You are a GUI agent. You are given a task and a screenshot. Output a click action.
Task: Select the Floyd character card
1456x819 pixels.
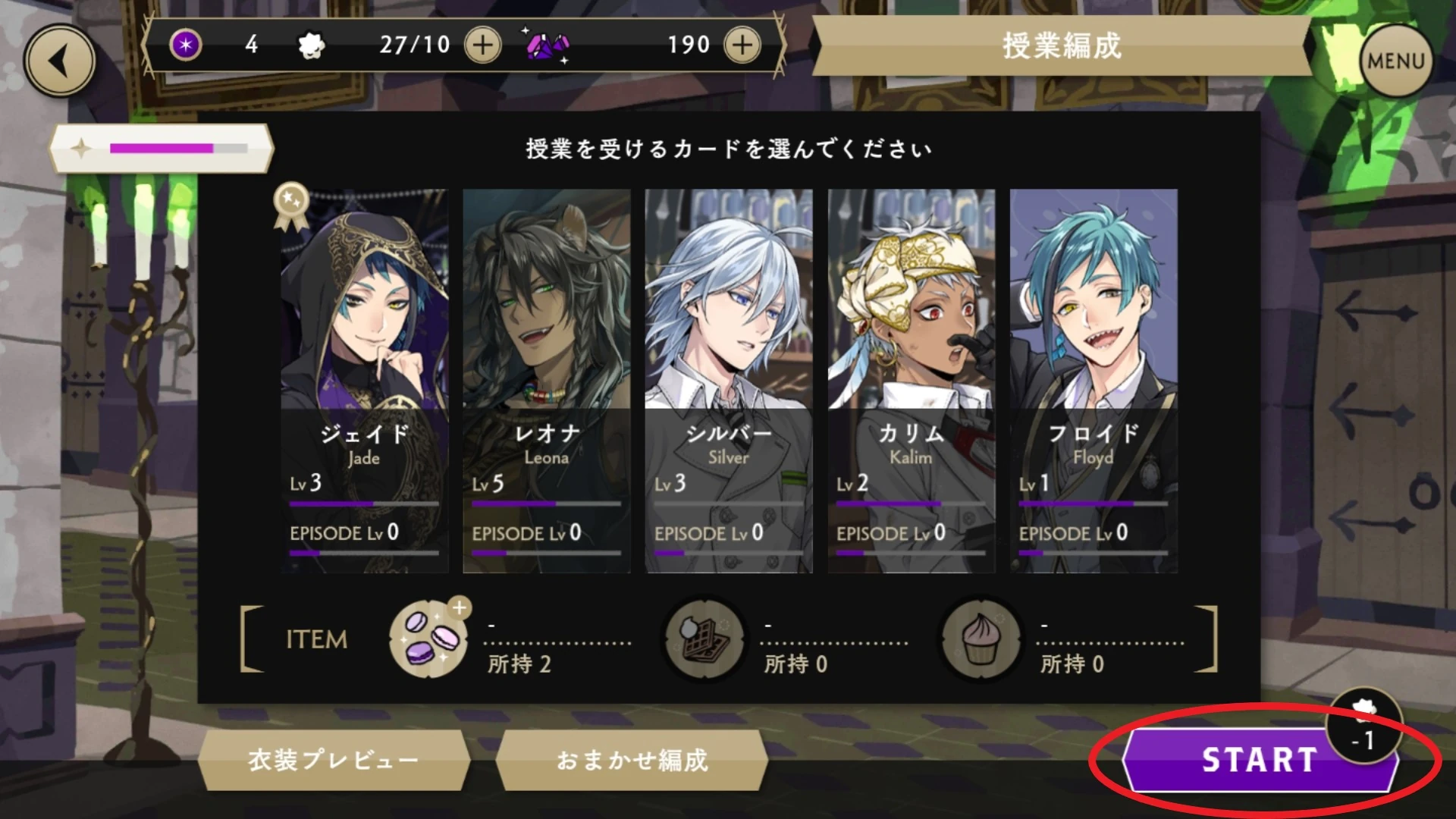[1094, 381]
